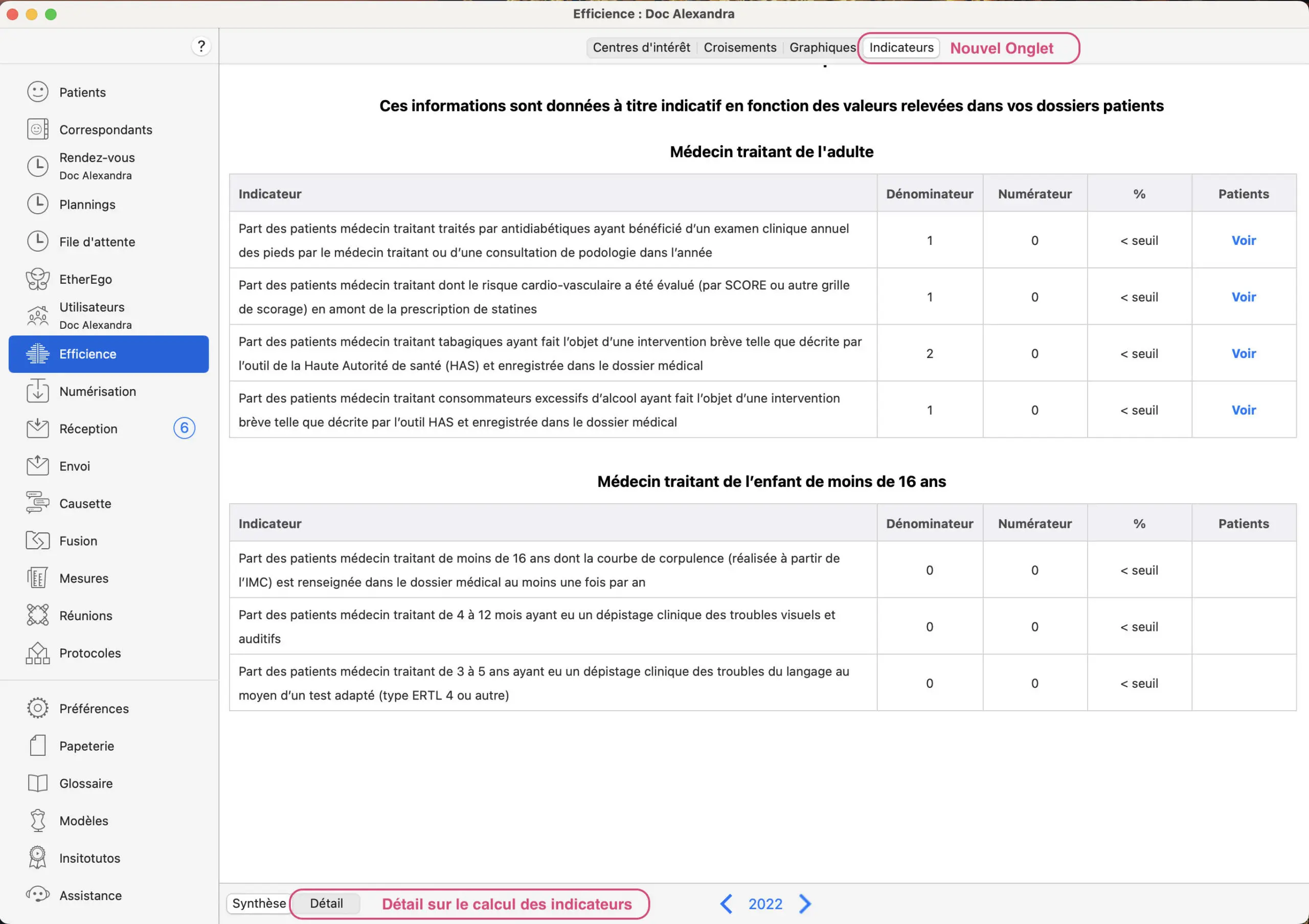Select denominator 2 in tabagiques row

pyautogui.click(x=929, y=353)
